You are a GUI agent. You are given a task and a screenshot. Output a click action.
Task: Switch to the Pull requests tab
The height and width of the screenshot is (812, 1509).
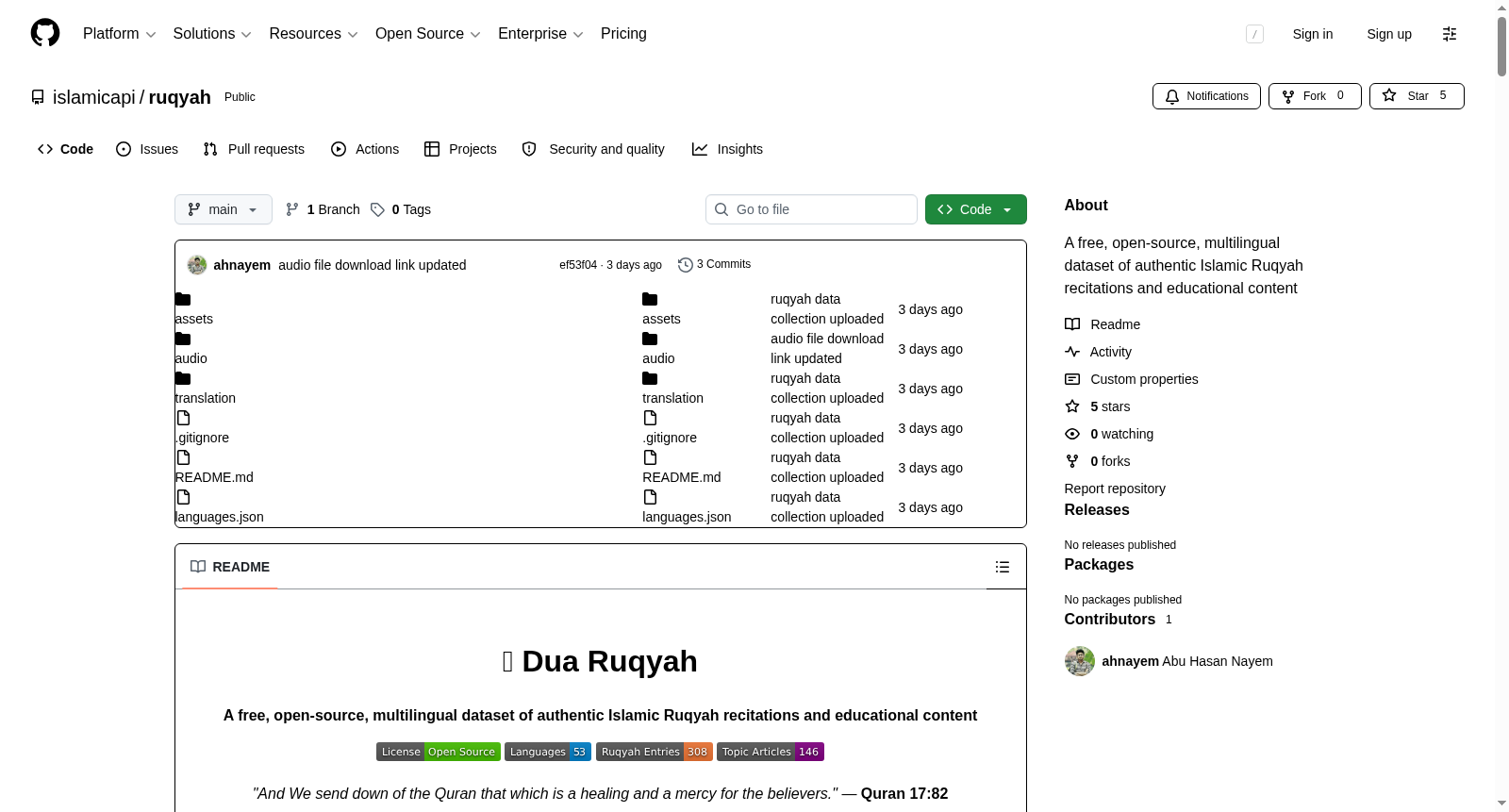254,149
